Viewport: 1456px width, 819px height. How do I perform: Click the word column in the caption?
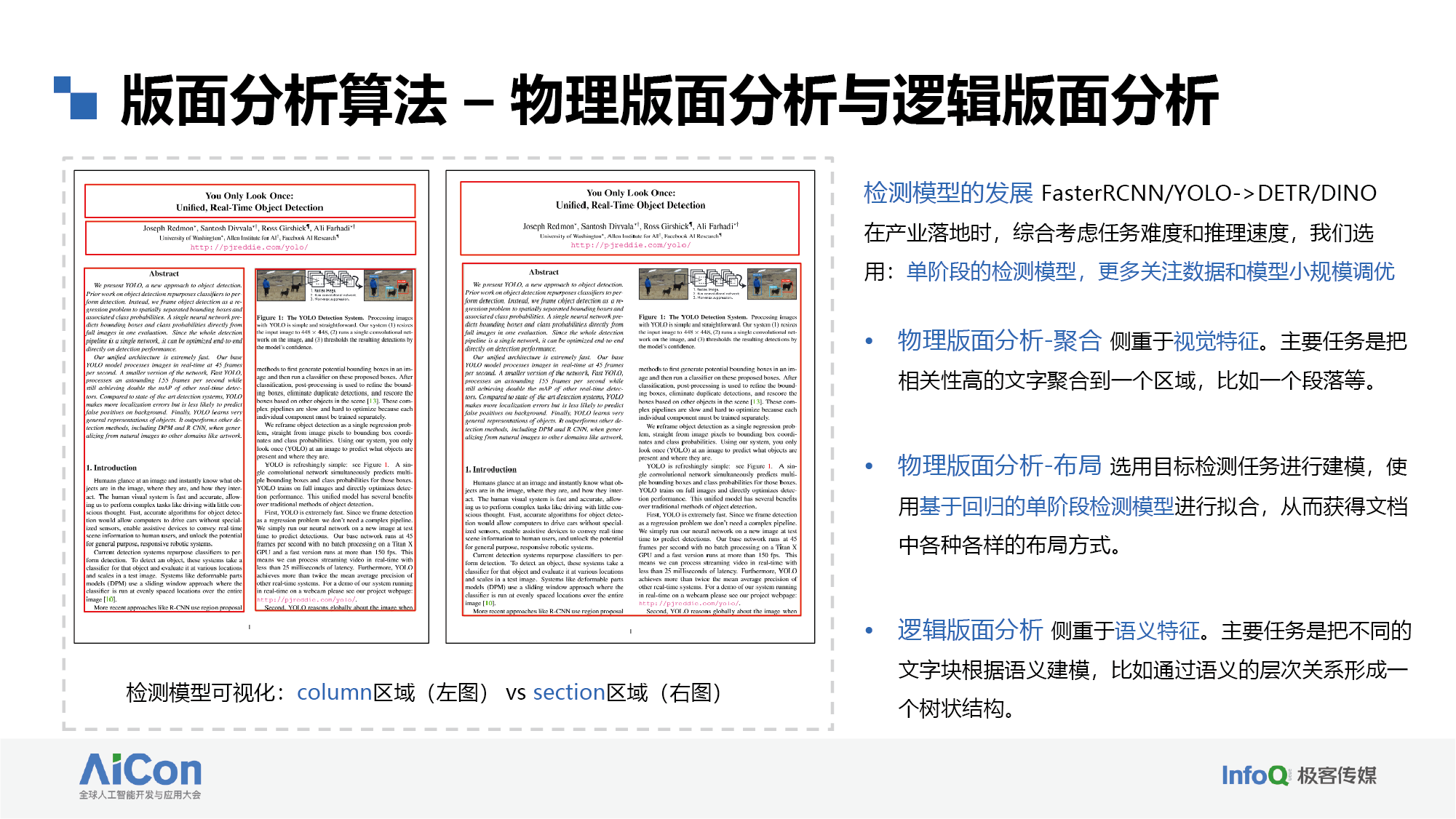coord(334,692)
